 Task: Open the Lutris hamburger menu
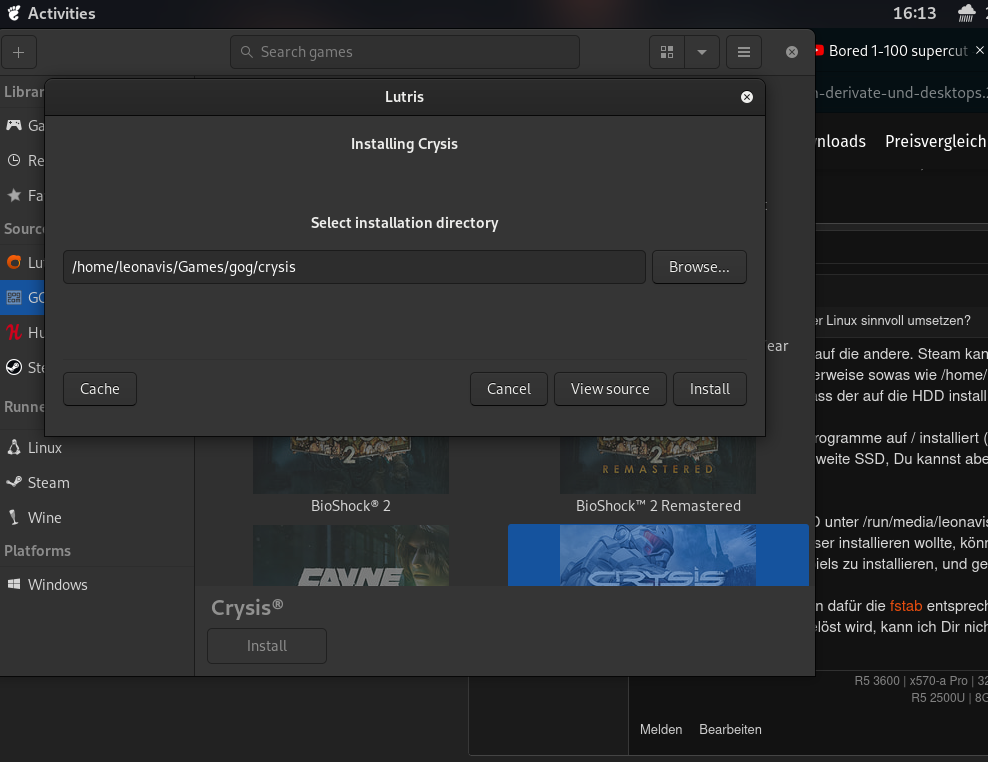point(744,52)
